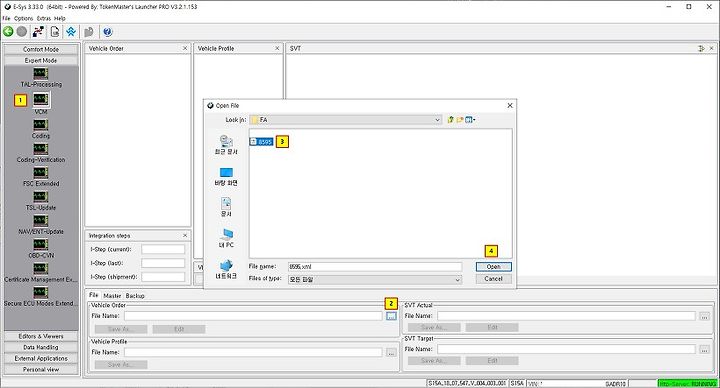The height and width of the screenshot is (388, 720).
Task: Create new folder in Open File dialog
Action: point(460,119)
